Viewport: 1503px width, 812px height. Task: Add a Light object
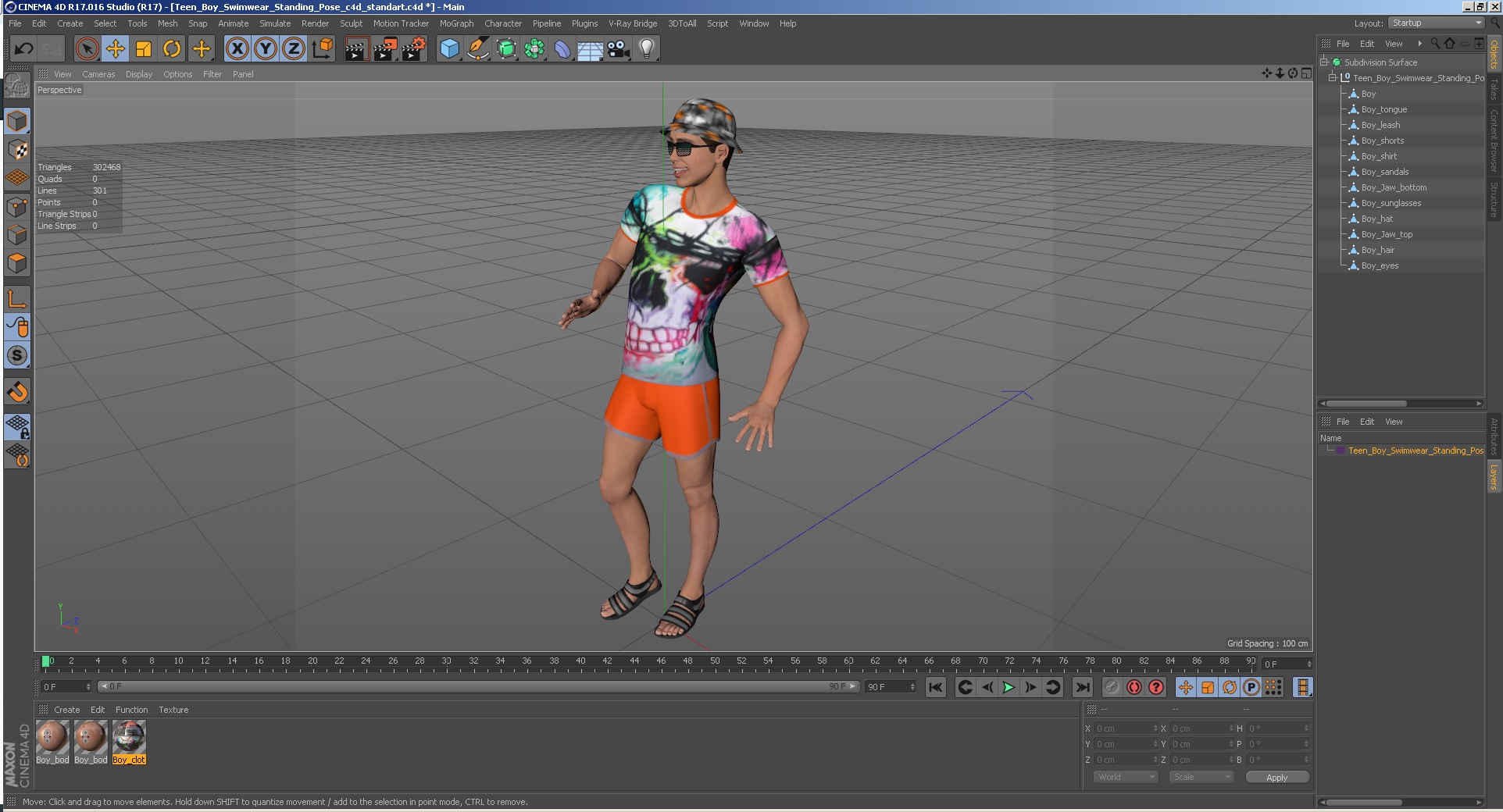(x=647, y=49)
